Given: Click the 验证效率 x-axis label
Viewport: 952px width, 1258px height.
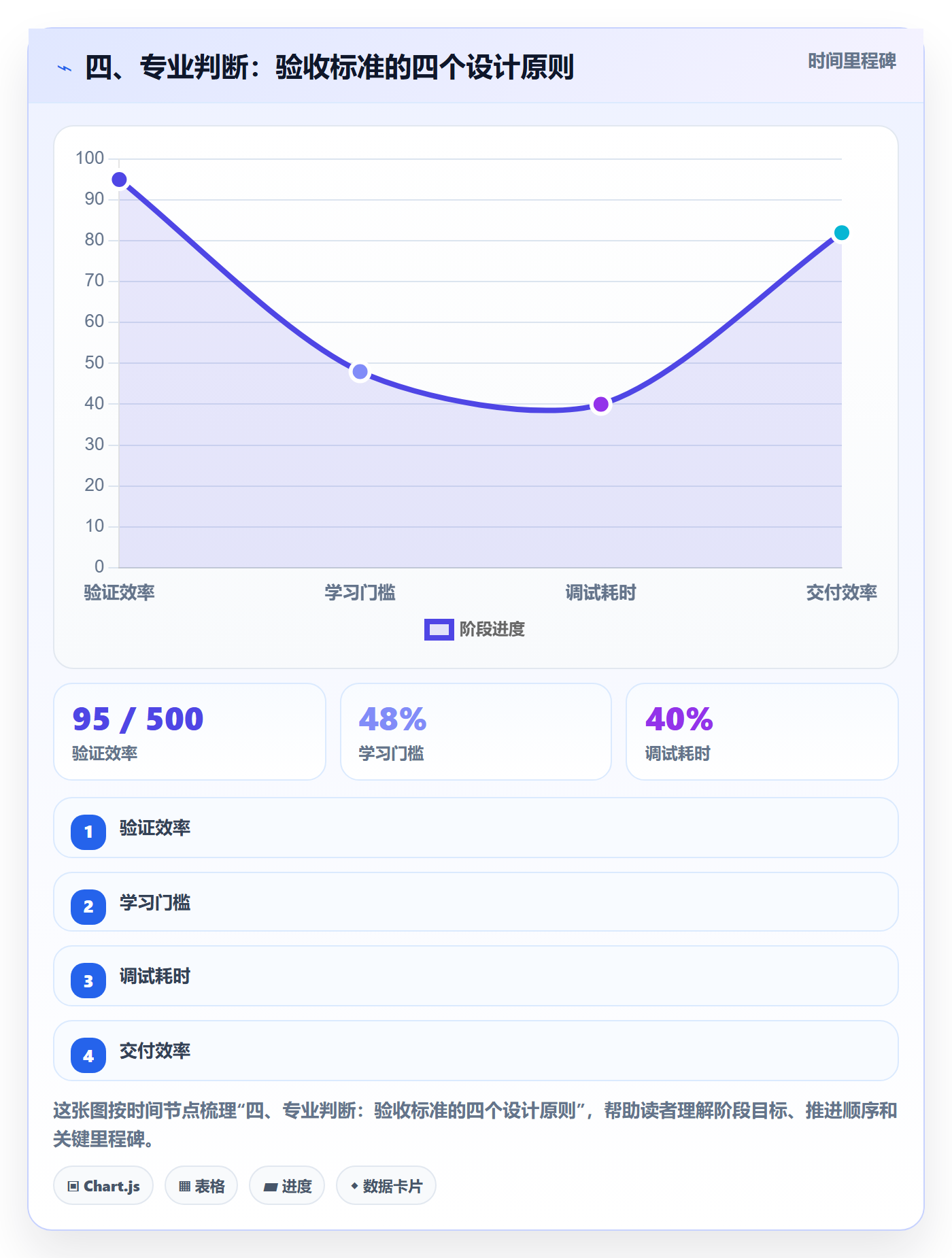Looking at the screenshot, I should click(x=119, y=592).
